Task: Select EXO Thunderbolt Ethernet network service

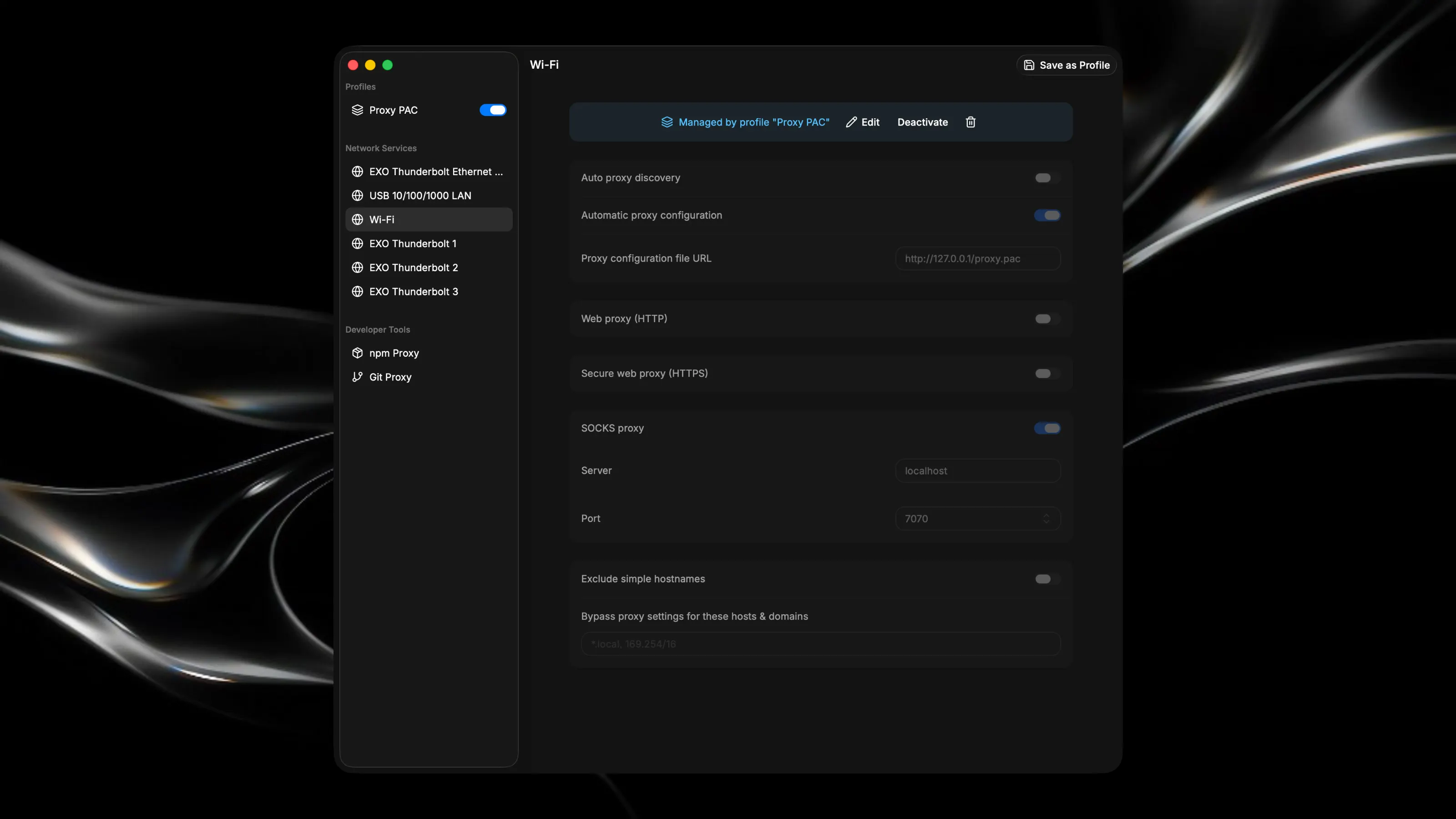Action: point(429,172)
